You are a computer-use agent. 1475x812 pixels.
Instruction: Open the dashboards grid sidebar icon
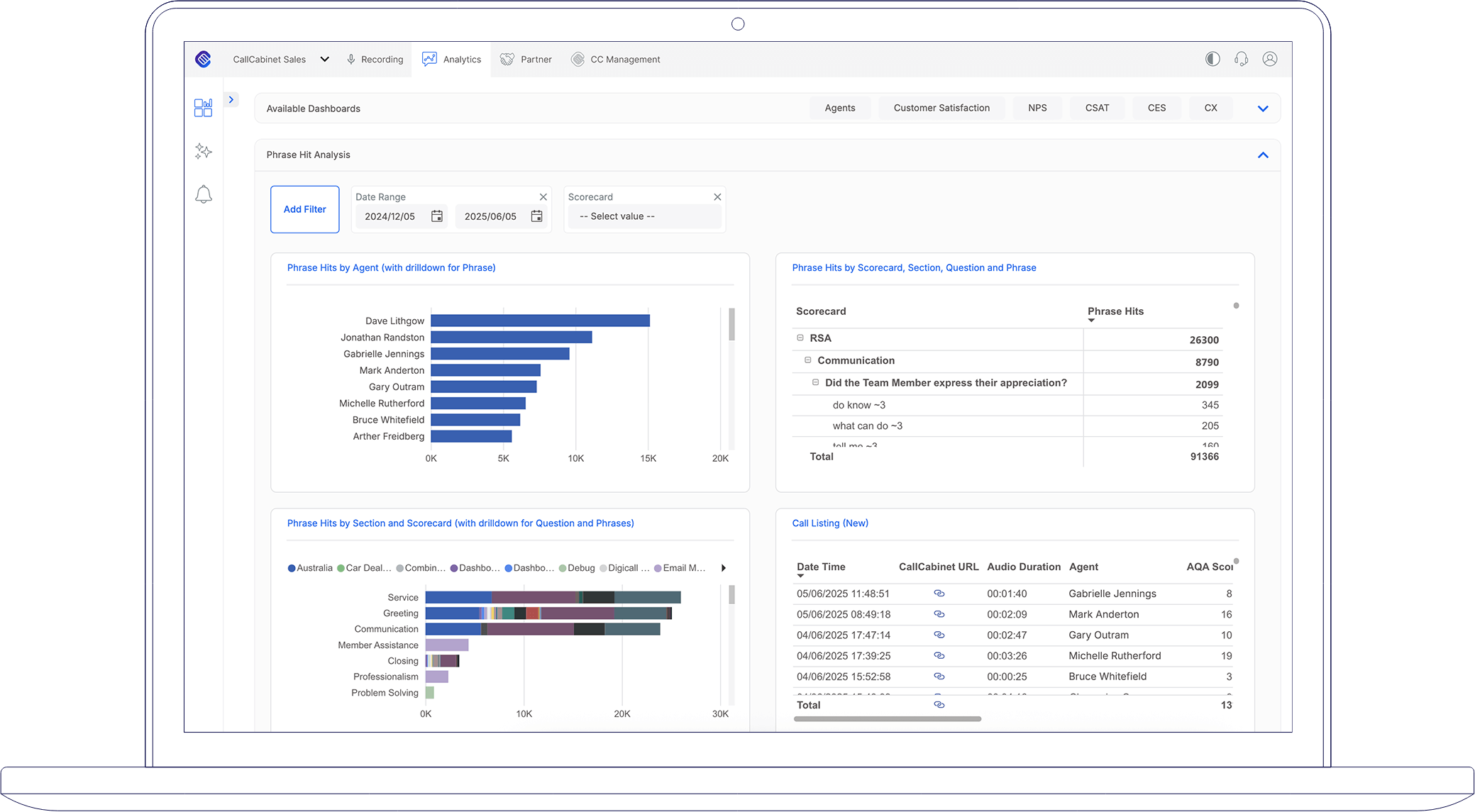click(203, 108)
